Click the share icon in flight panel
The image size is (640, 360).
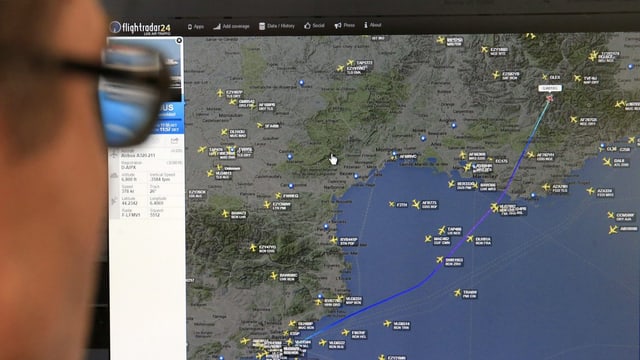[x=174, y=141]
